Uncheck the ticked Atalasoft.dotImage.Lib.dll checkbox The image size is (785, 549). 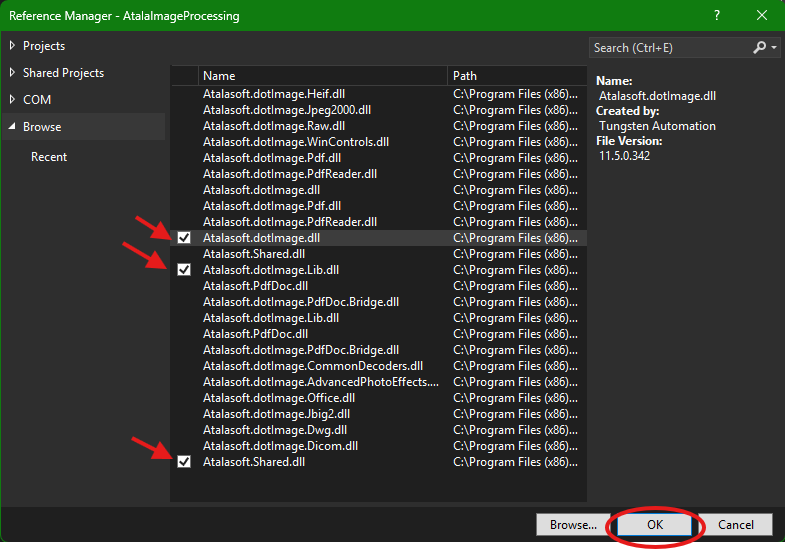coord(184,270)
